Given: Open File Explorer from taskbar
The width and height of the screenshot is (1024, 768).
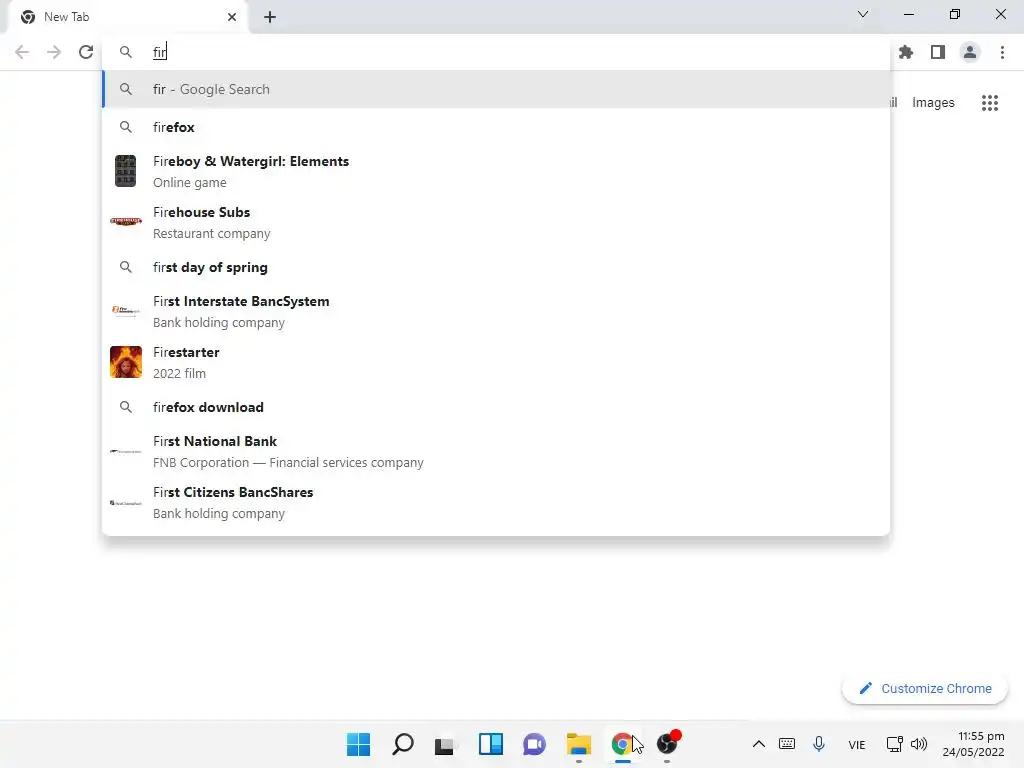Looking at the screenshot, I should click(579, 744).
